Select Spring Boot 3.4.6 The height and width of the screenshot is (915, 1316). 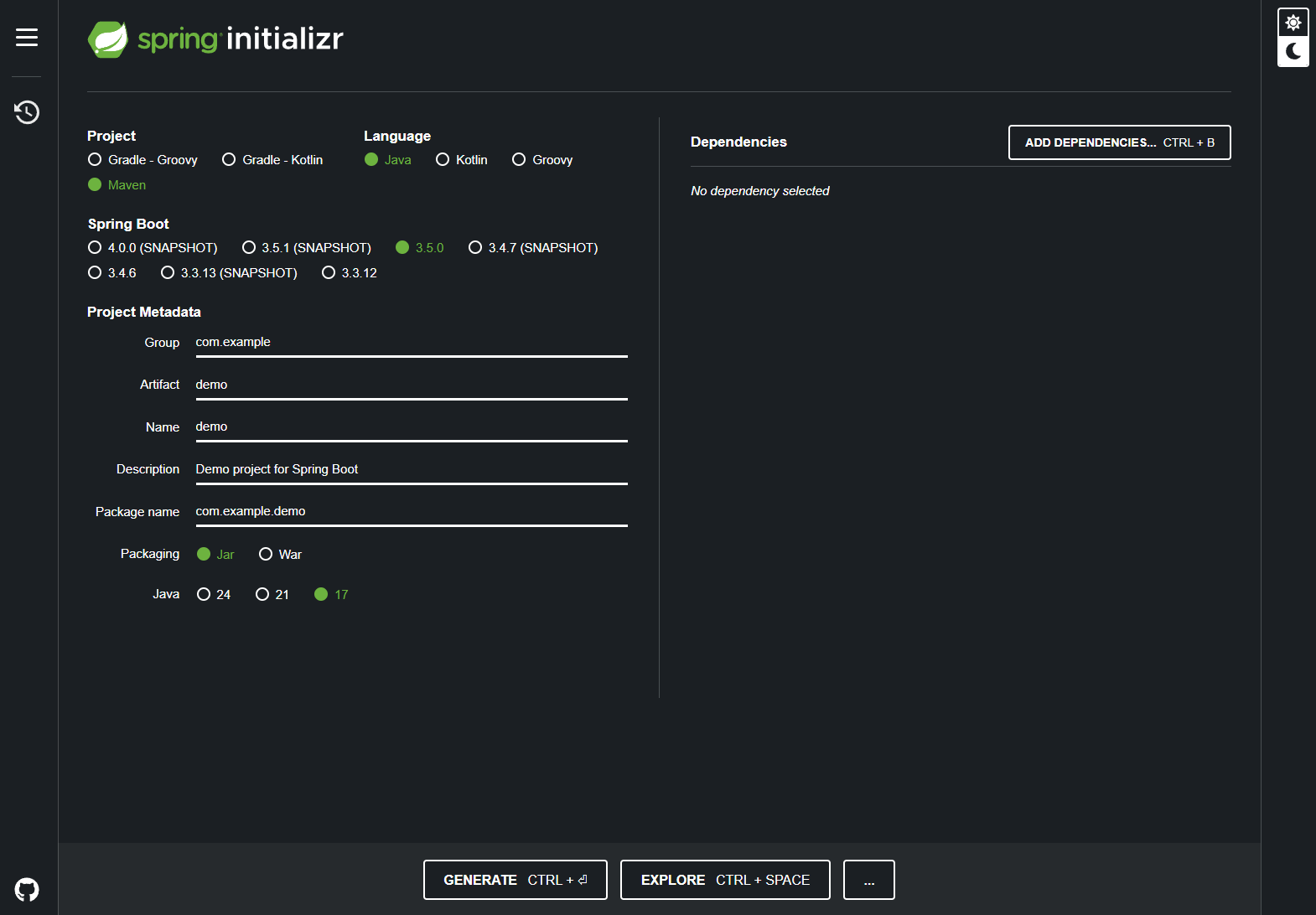point(112,273)
